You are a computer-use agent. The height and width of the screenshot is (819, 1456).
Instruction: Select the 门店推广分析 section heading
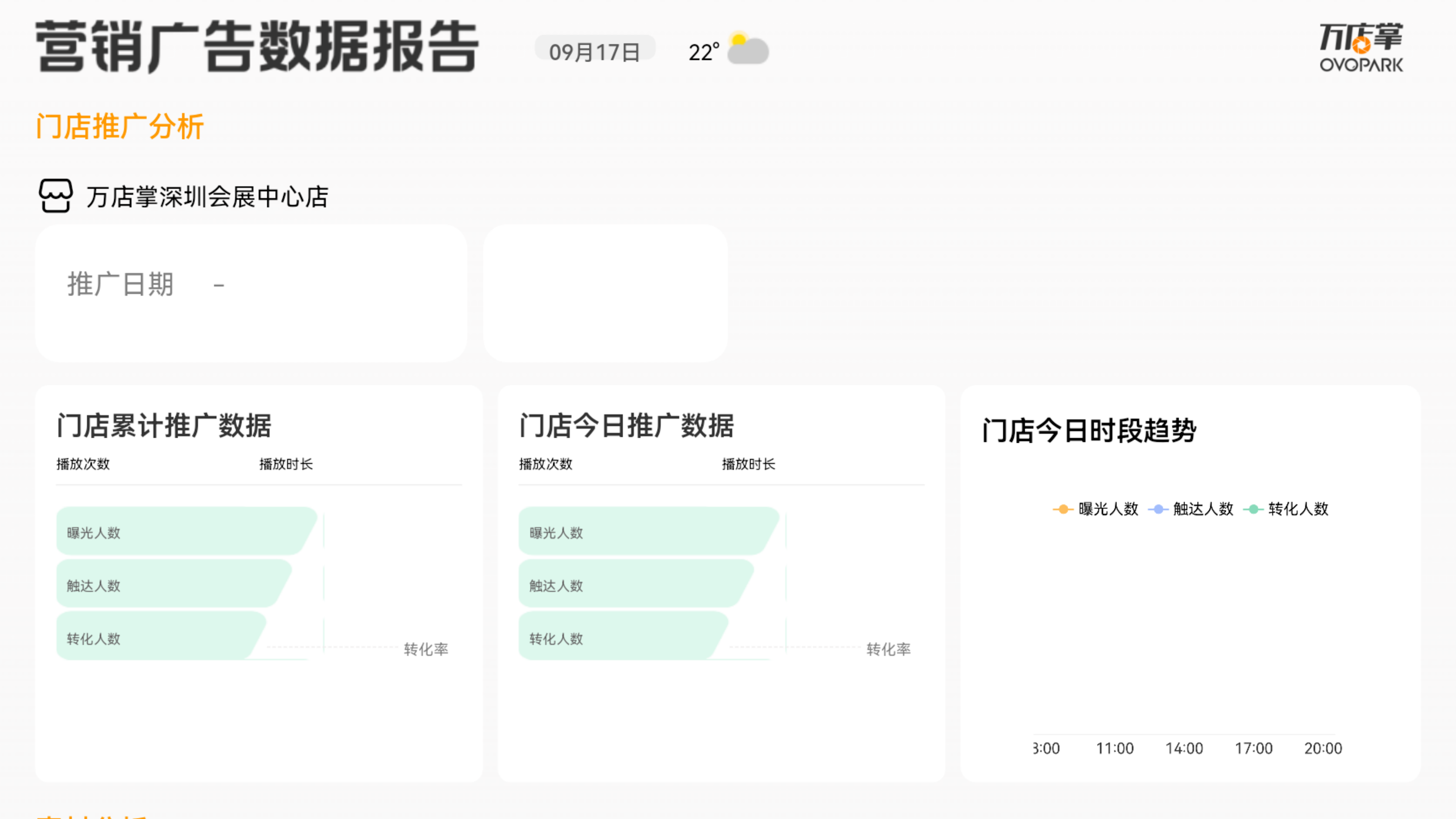tap(120, 126)
